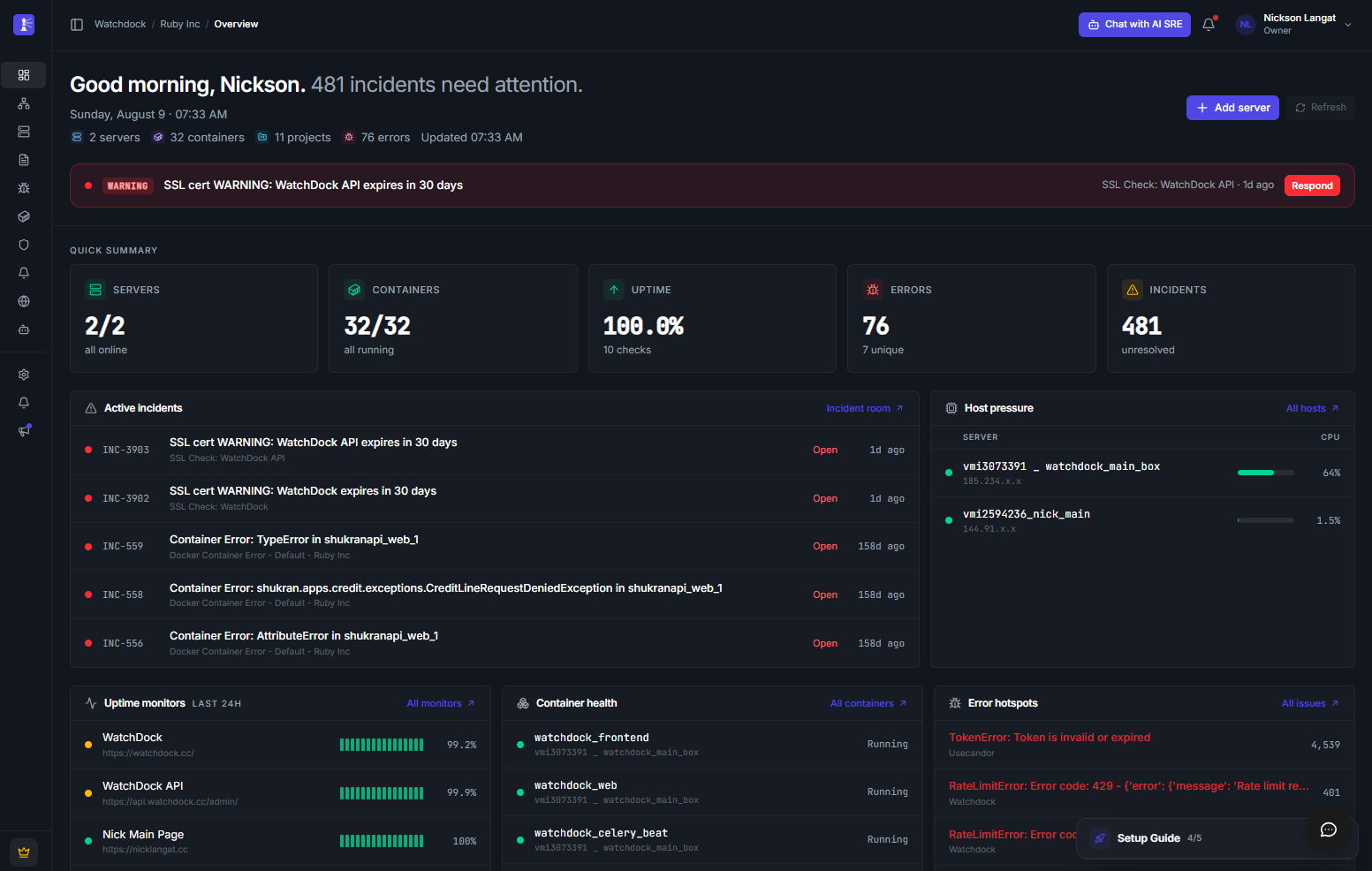The height and width of the screenshot is (871, 1372).
Task: Open the Watchdock lighthouse logo
Action: coord(24,24)
